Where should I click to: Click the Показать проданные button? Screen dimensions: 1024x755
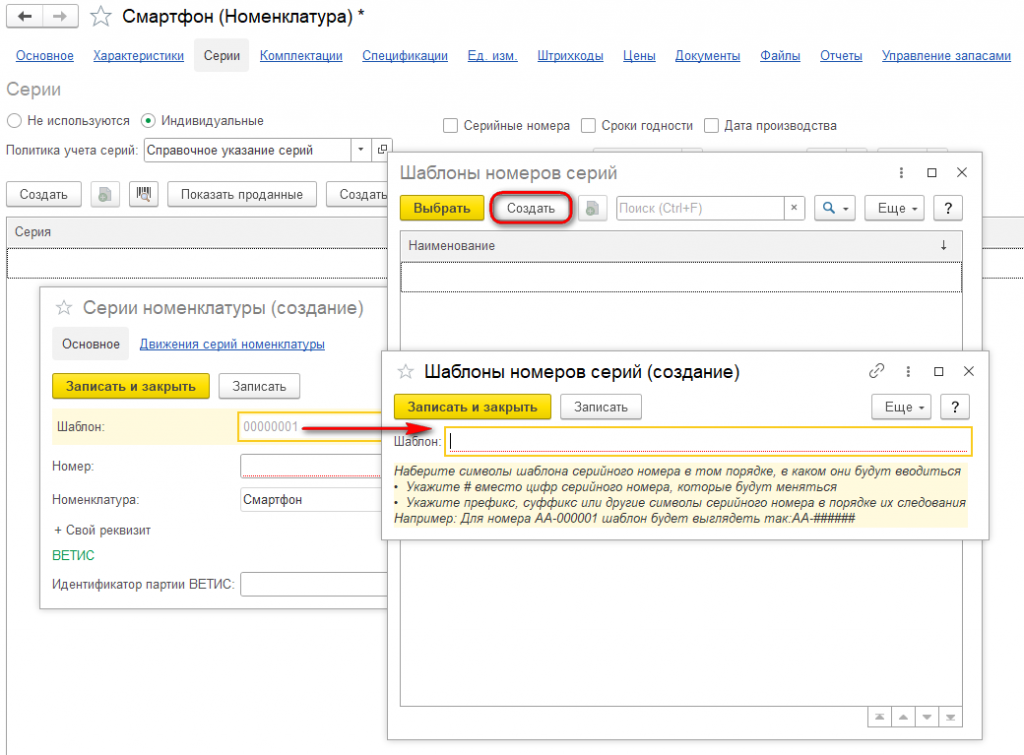click(242, 194)
